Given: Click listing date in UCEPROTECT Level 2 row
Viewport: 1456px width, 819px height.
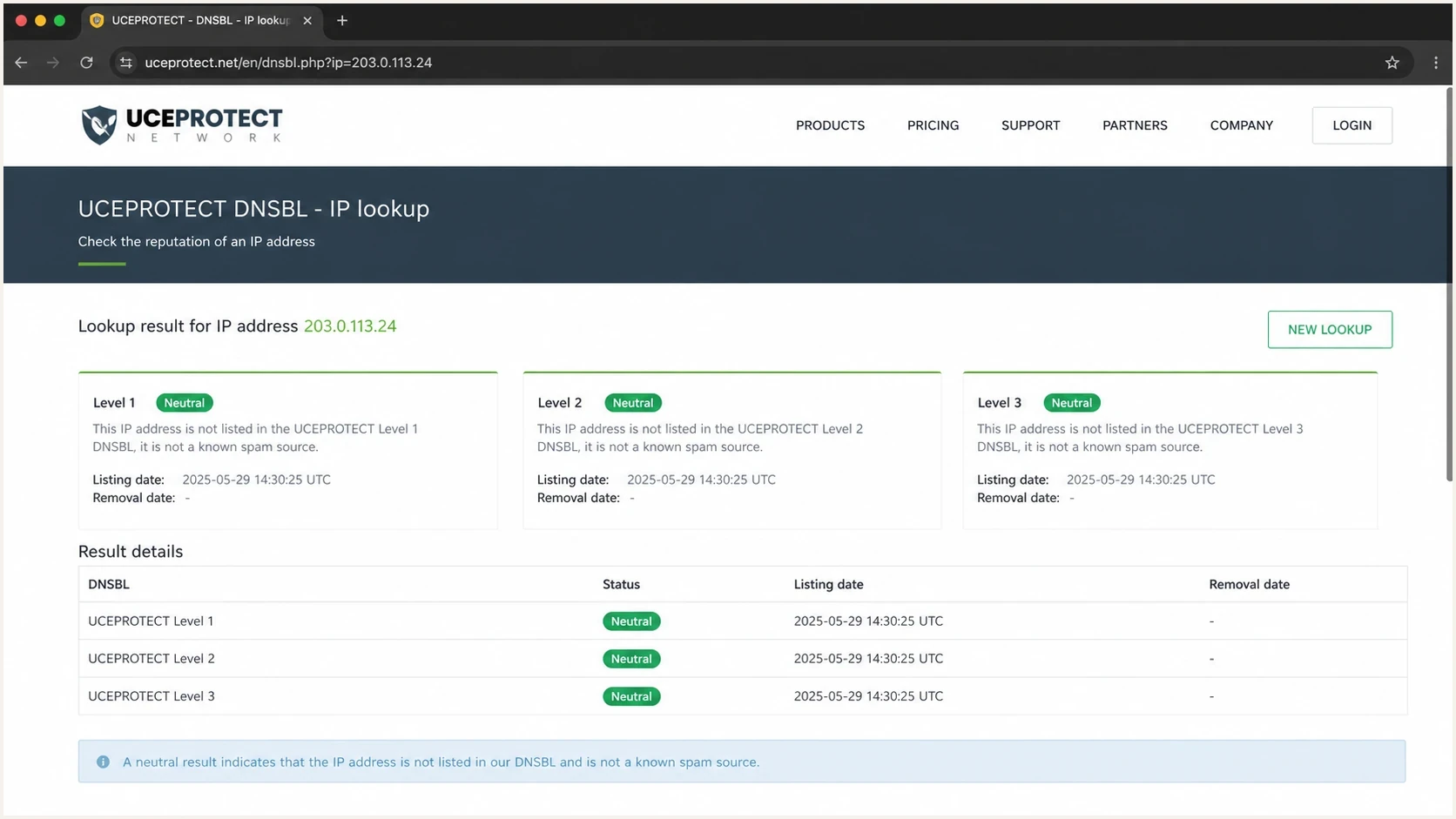Looking at the screenshot, I should (868, 659).
